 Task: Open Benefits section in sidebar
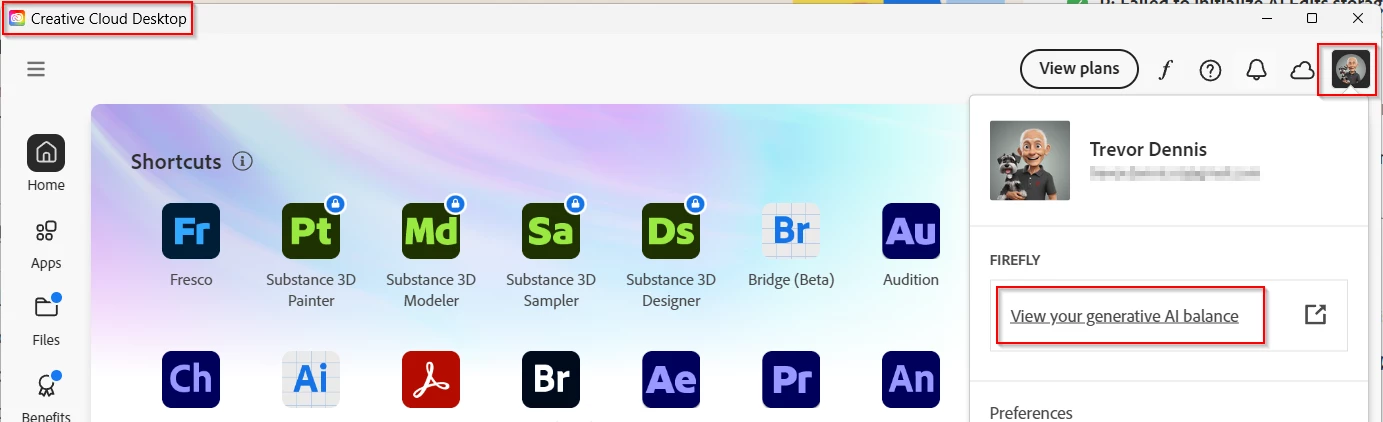[x=46, y=396]
